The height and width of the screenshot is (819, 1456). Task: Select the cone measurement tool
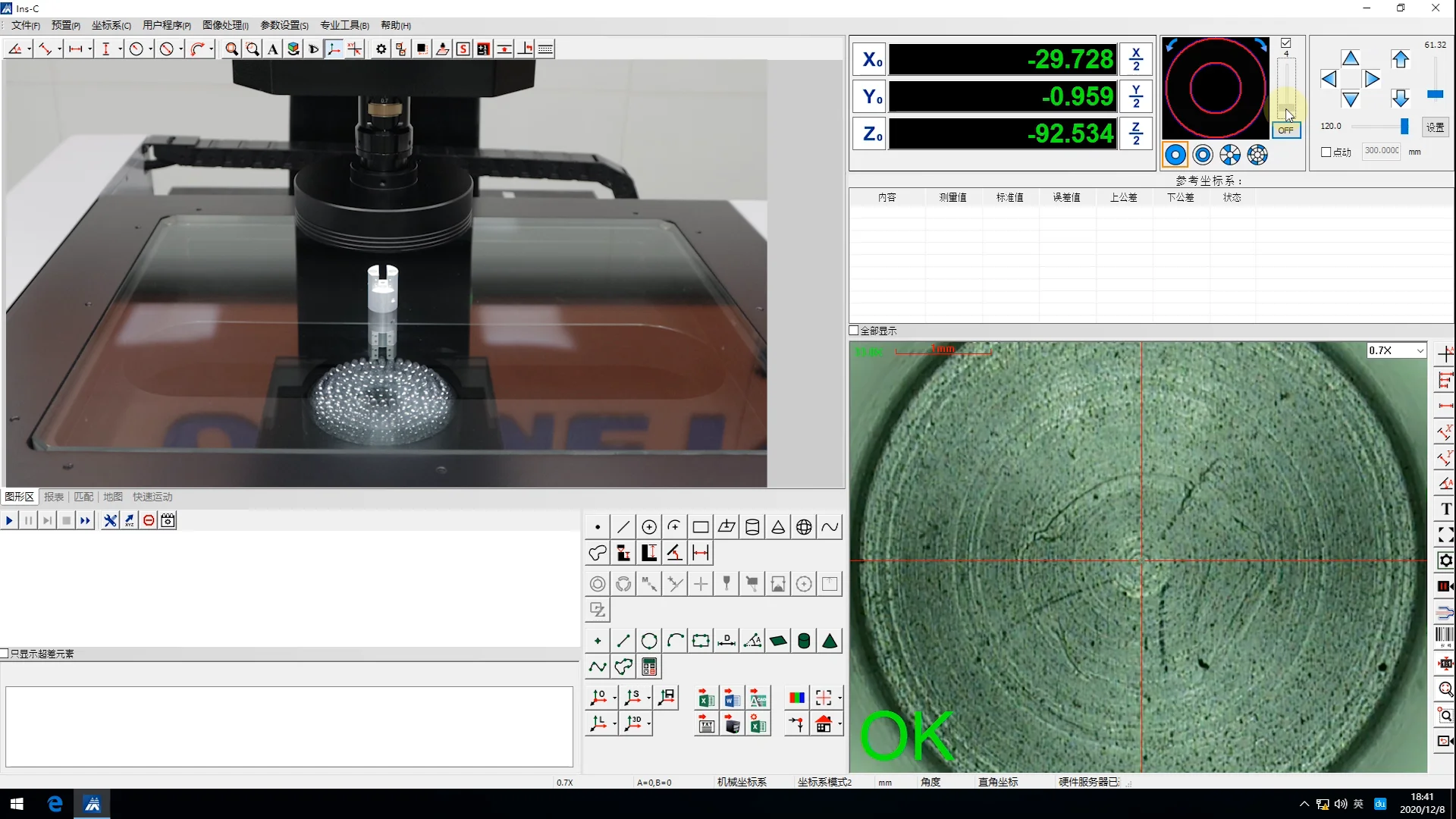[778, 527]
